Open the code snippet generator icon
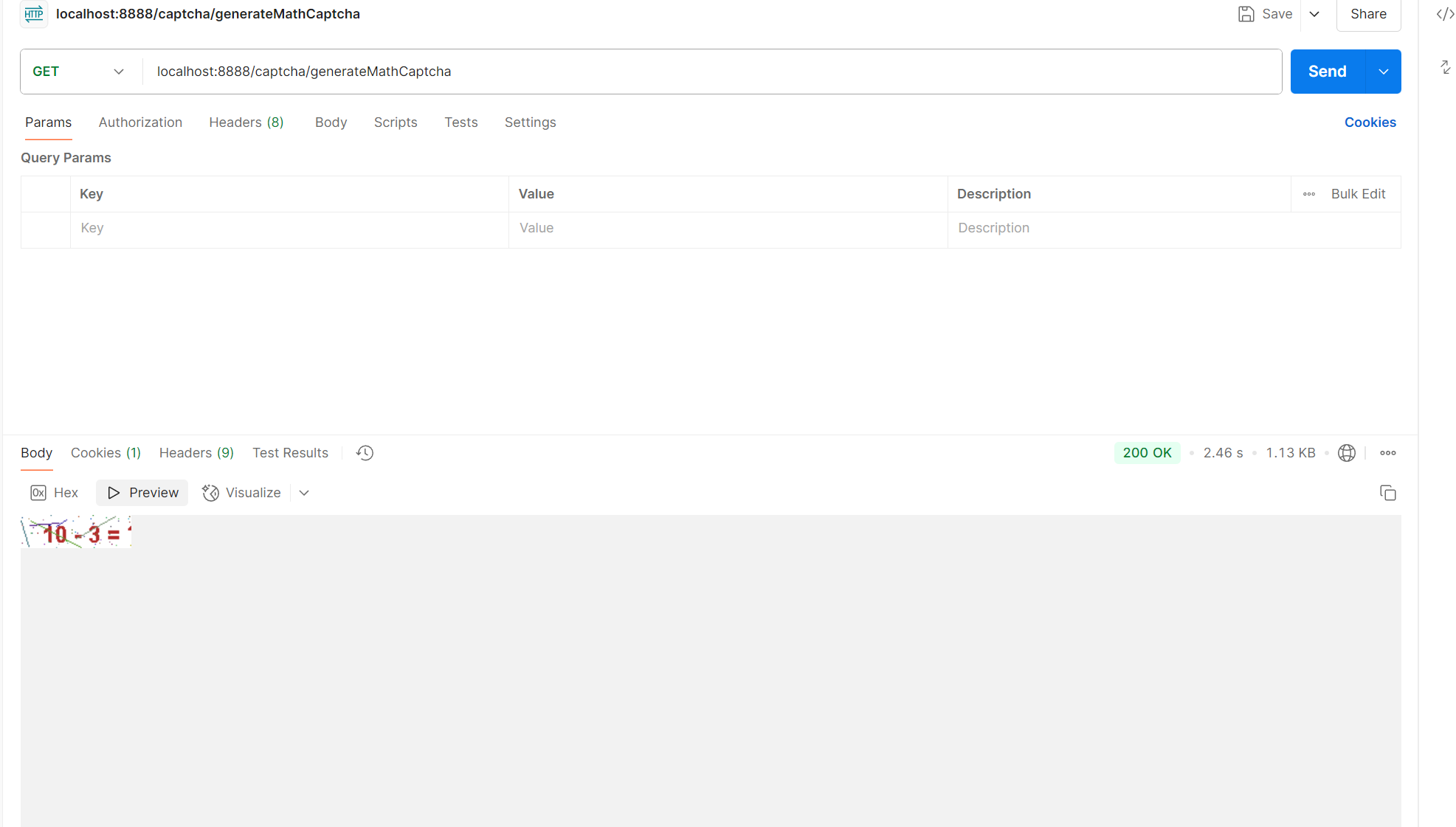 [1444, 13]
